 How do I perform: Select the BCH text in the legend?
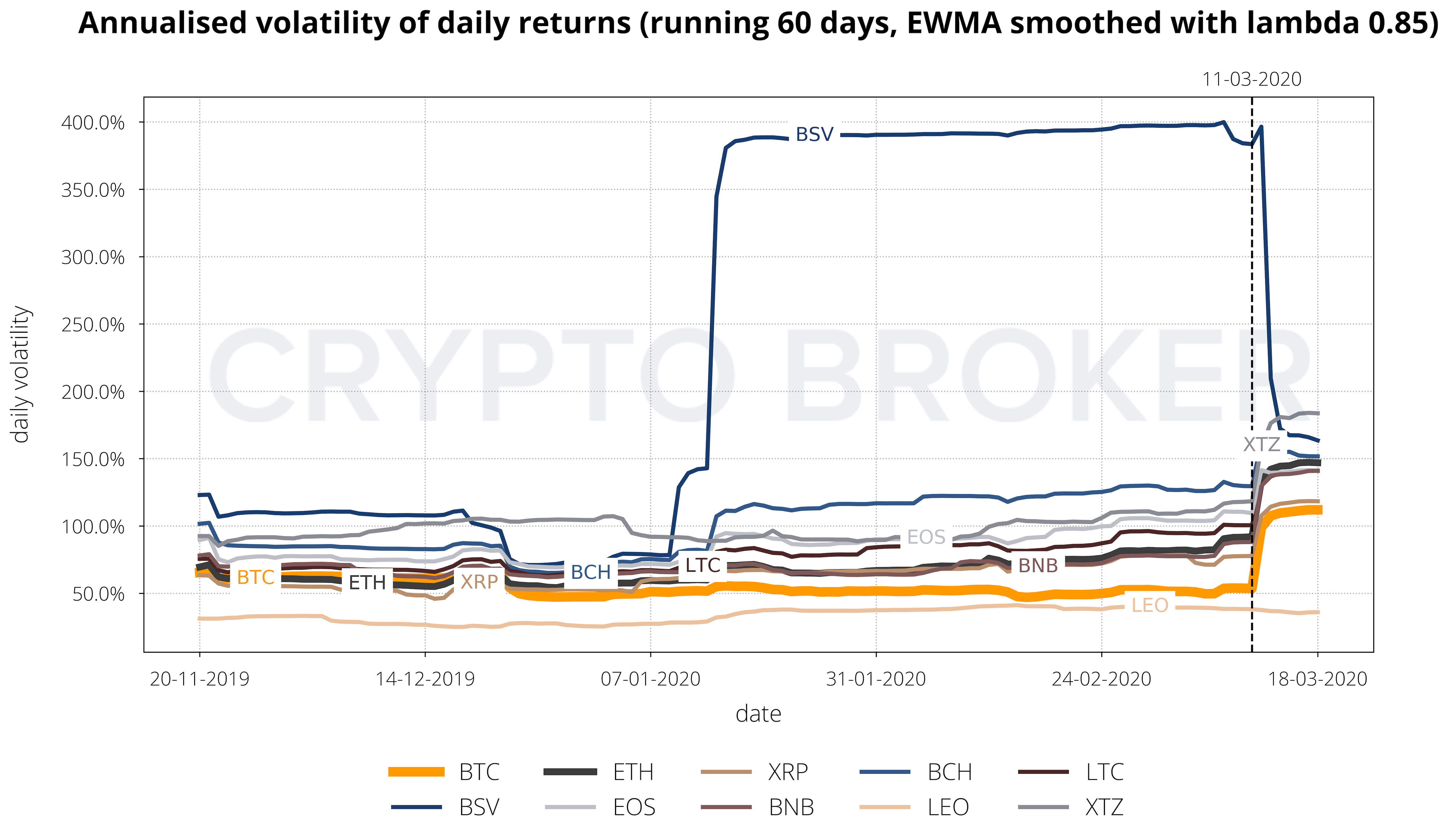pos(949,772)
